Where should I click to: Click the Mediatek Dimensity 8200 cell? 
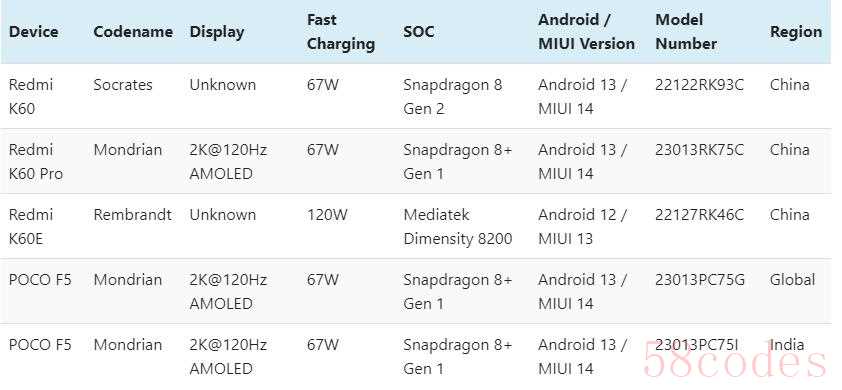pyautogui.click(x=458, y=227)
